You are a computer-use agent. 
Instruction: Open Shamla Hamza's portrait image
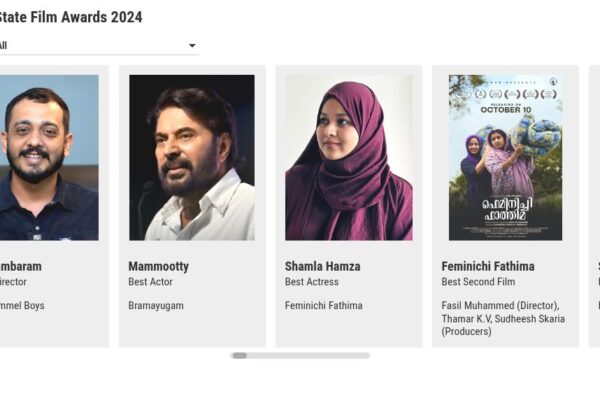click(x=348, y=157)
